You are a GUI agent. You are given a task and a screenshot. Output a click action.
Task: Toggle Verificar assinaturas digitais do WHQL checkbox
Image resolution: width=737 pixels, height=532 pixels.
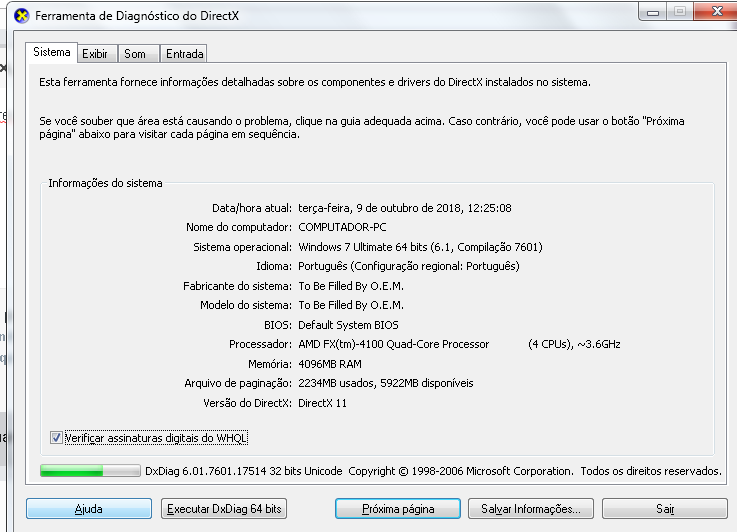click(56, 438)
